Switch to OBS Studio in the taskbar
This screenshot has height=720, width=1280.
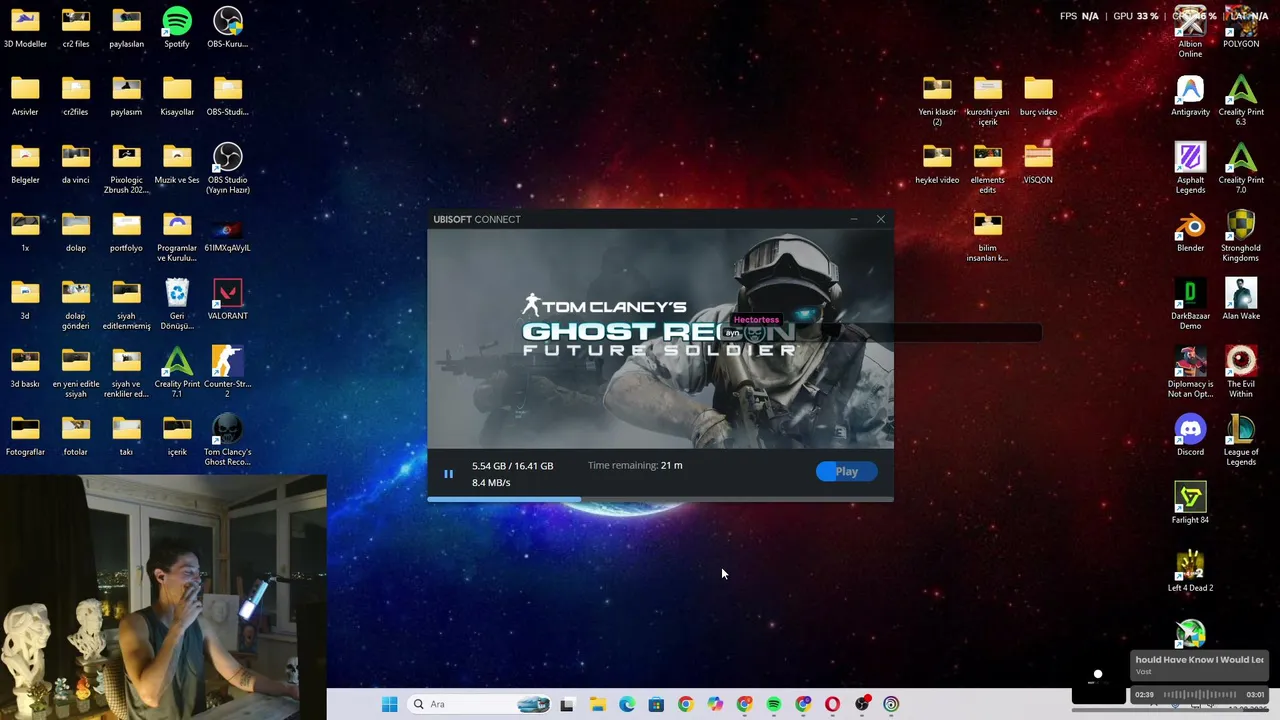(x=862, y=704)
